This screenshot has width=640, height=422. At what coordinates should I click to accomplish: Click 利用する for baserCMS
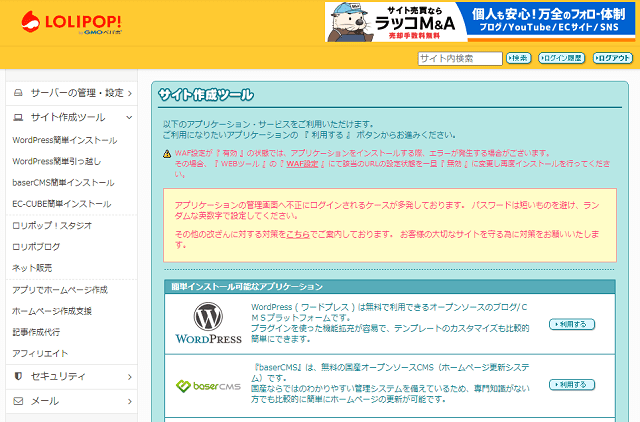pyautogui.click(x=572, y=385)
